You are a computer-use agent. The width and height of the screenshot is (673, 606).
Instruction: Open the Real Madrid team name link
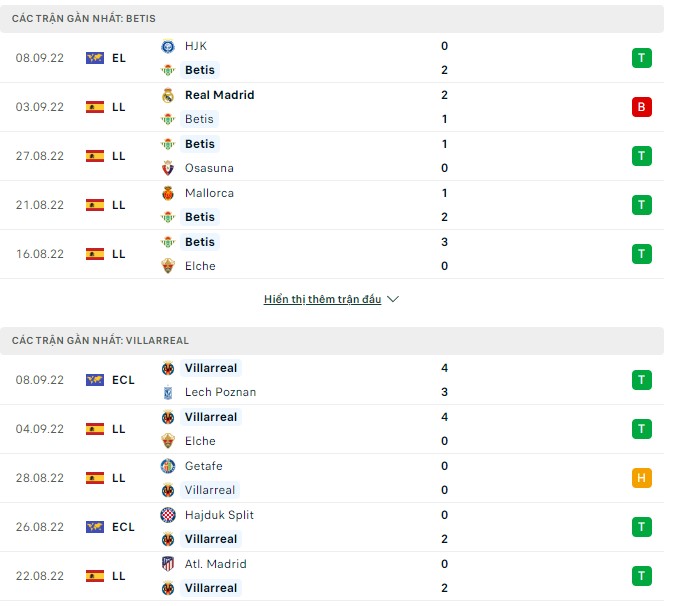click(220, 95)
